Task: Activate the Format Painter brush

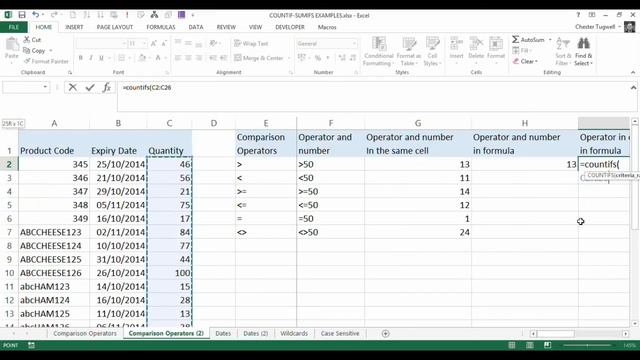Action: 46,61
